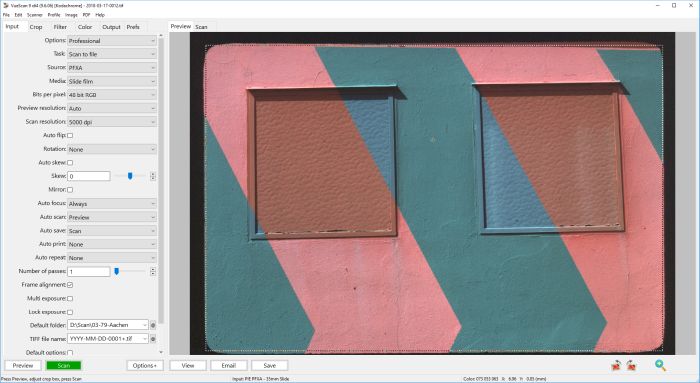The height and width of the screenshot is (383, 700).
Task: Open the Scan resolution dropdown
Action: 112,122
